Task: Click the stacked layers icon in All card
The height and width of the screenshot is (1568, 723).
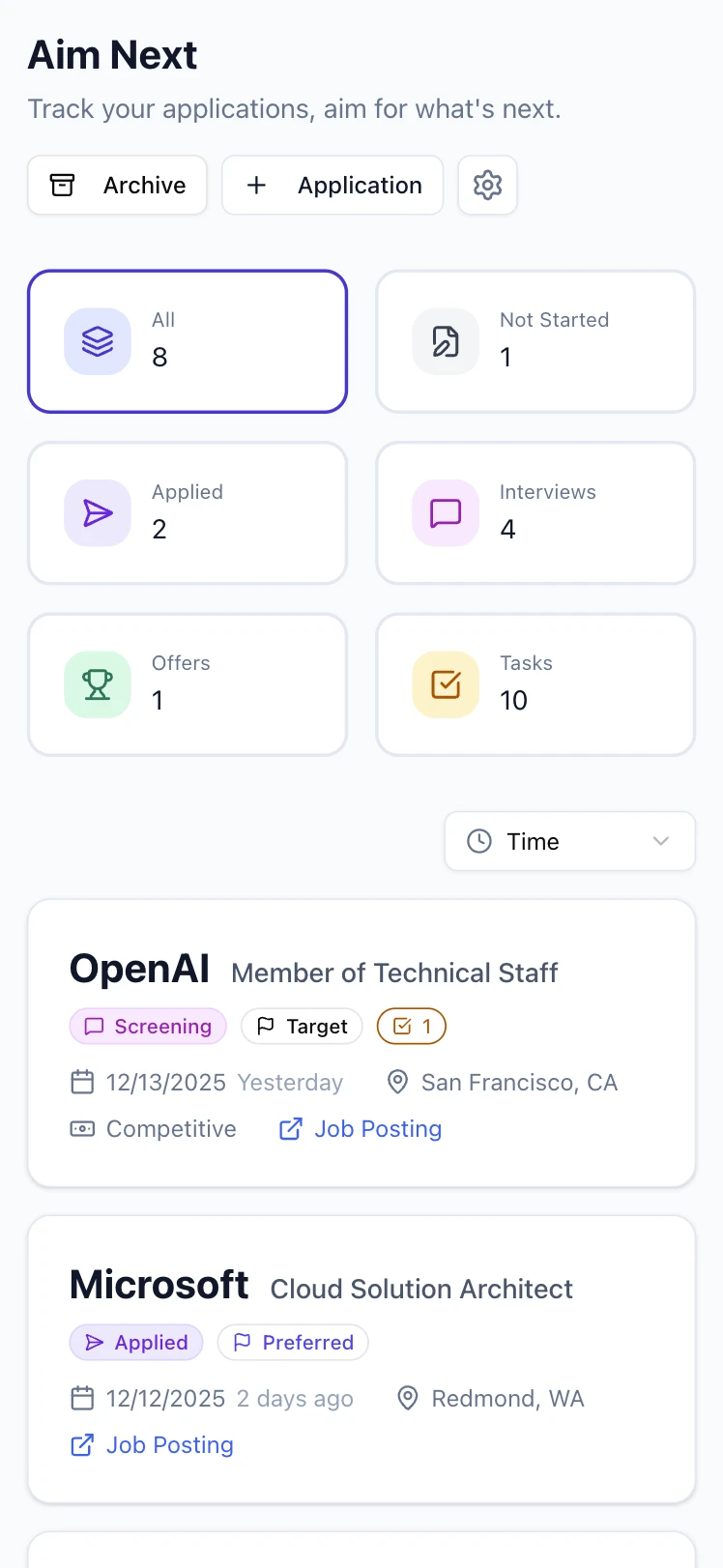Action: (x=98, y=341)
